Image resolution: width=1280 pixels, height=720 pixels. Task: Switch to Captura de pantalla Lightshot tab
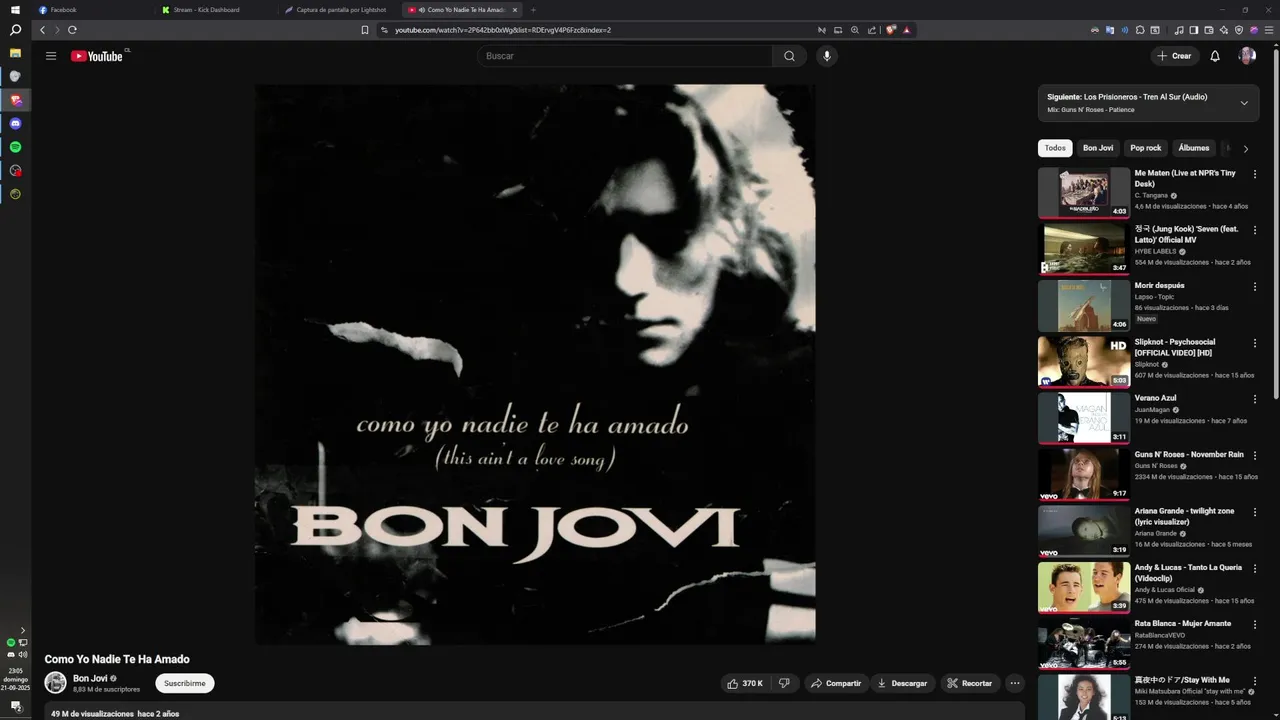(339, 10)
